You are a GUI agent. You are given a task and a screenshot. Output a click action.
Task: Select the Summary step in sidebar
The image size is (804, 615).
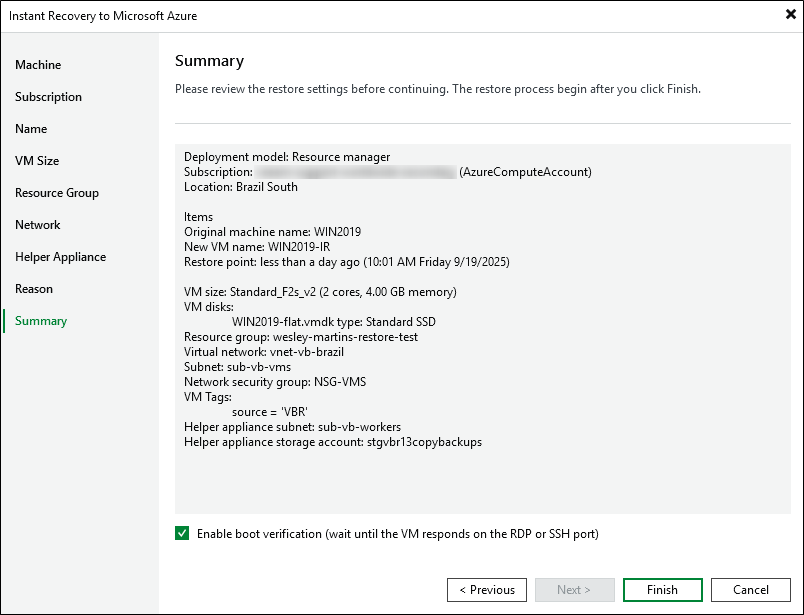(41, 321)
